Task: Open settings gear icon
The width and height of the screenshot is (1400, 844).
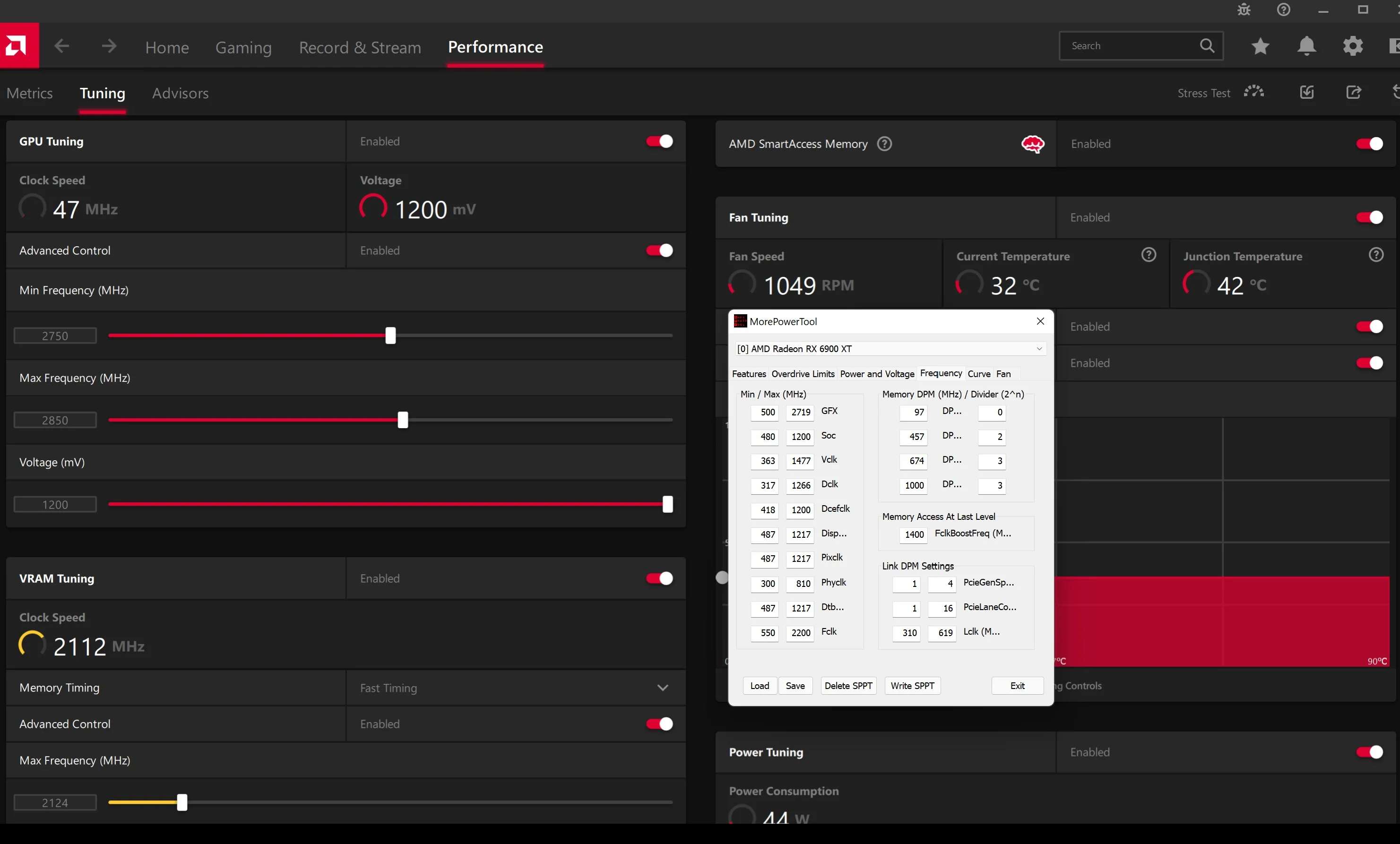Action: click(1353, 46)
